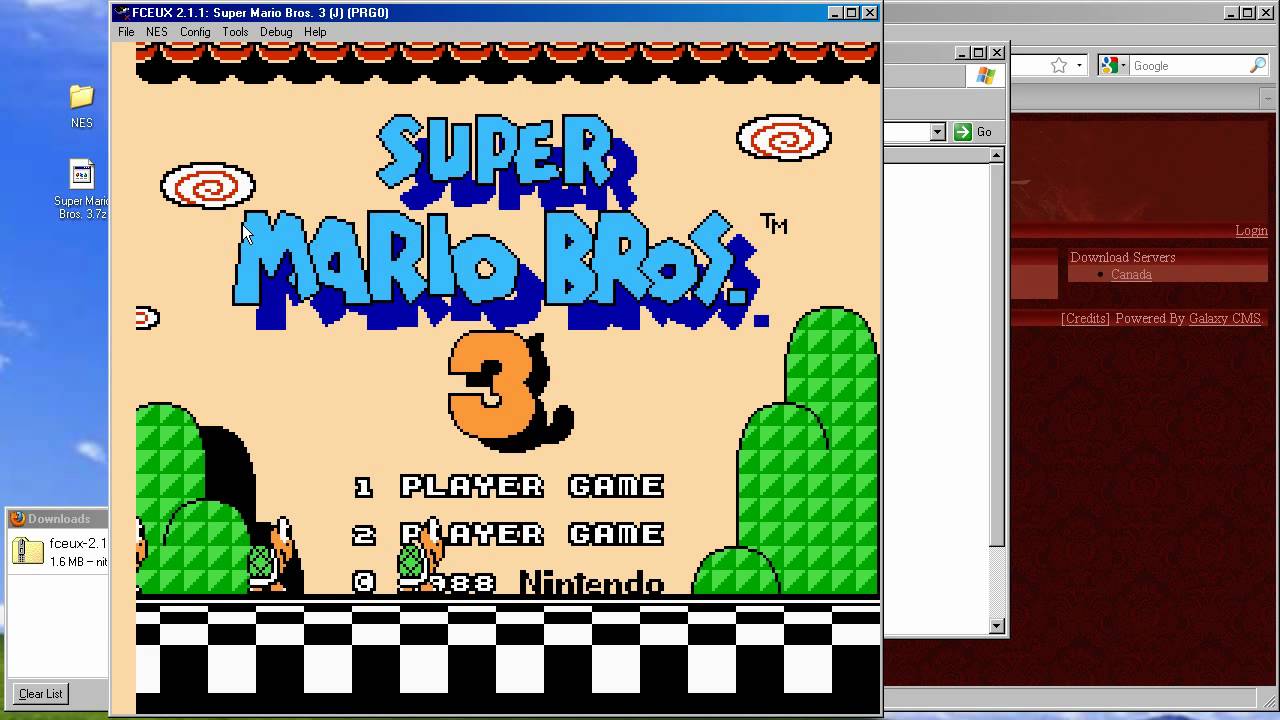Click the scroll down arrow in explorer window
The width and height of the screenshot is (1280, 720).
point(996,626)
